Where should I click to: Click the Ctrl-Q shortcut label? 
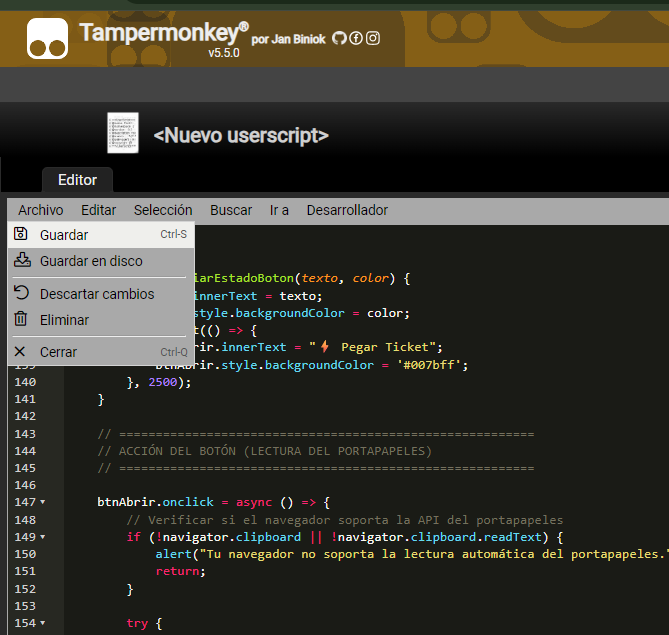[174, 352]
